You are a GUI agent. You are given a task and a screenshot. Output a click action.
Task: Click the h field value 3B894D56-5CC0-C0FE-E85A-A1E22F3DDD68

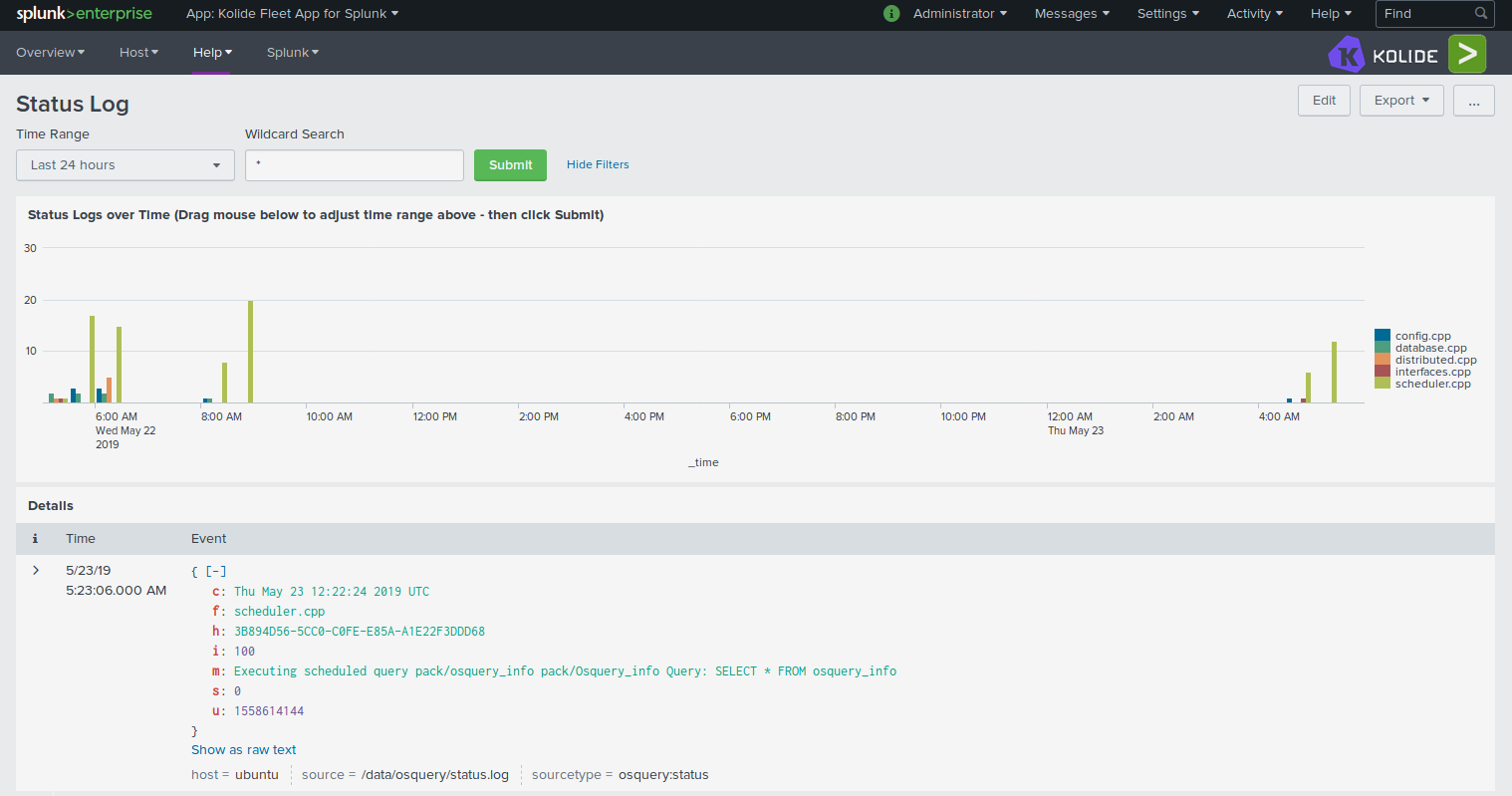pos(360,632)
